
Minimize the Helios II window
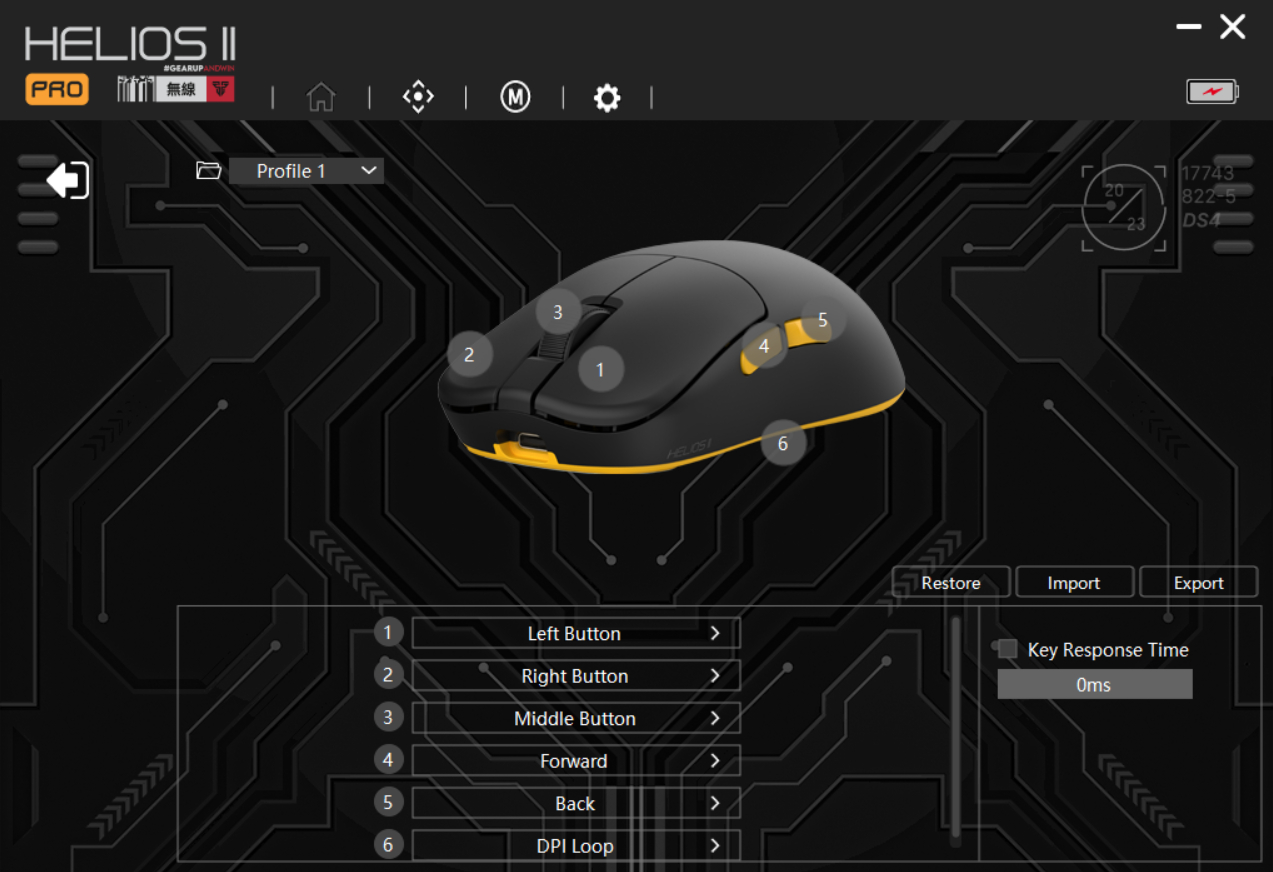click(x=1189, y=27)
